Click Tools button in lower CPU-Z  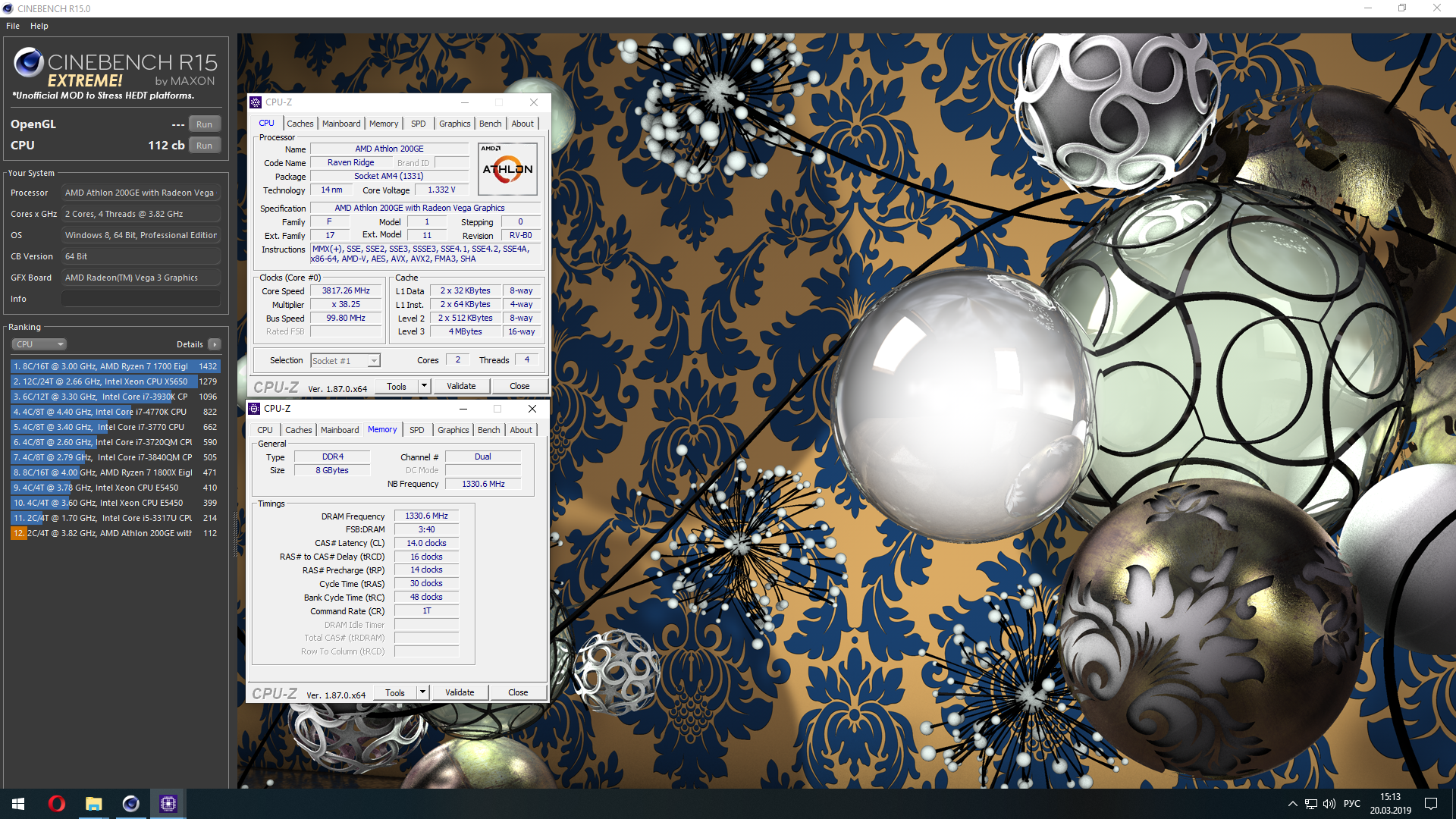tap(395, 692)
